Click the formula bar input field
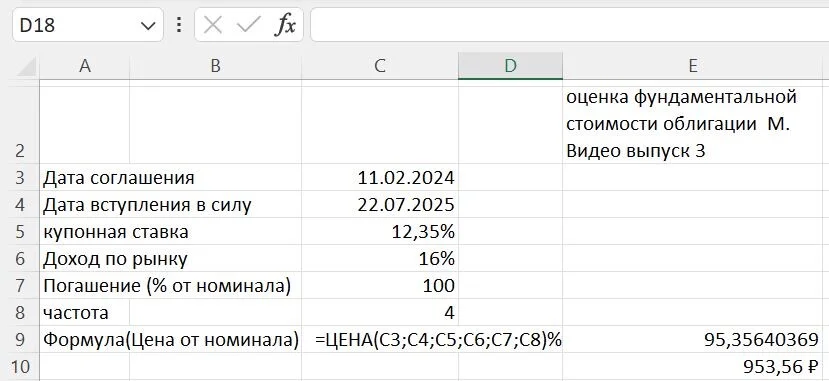 [x=569, y=24]
